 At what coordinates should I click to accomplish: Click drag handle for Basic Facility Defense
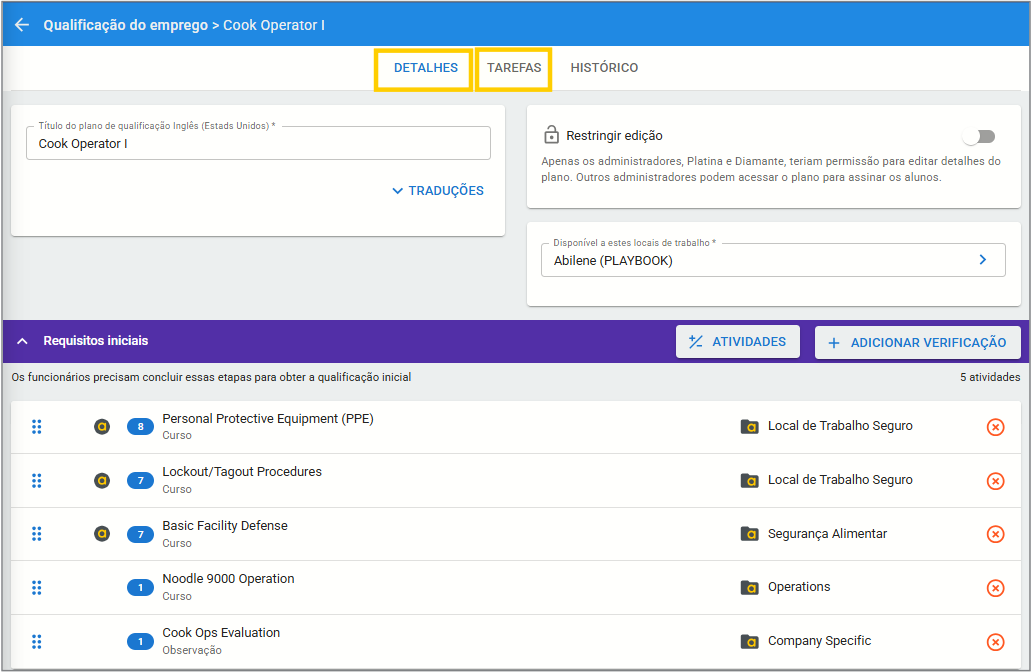pos(37,534)
